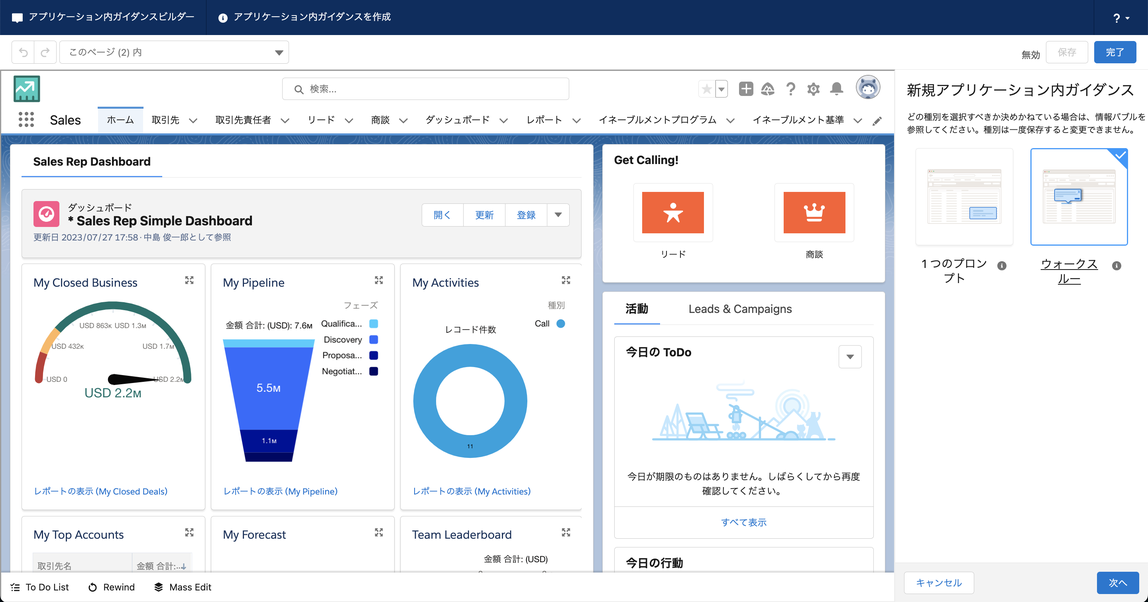Click the Call legend blue circle
This screenshot has height=602, width=1148.
[561, 324]
